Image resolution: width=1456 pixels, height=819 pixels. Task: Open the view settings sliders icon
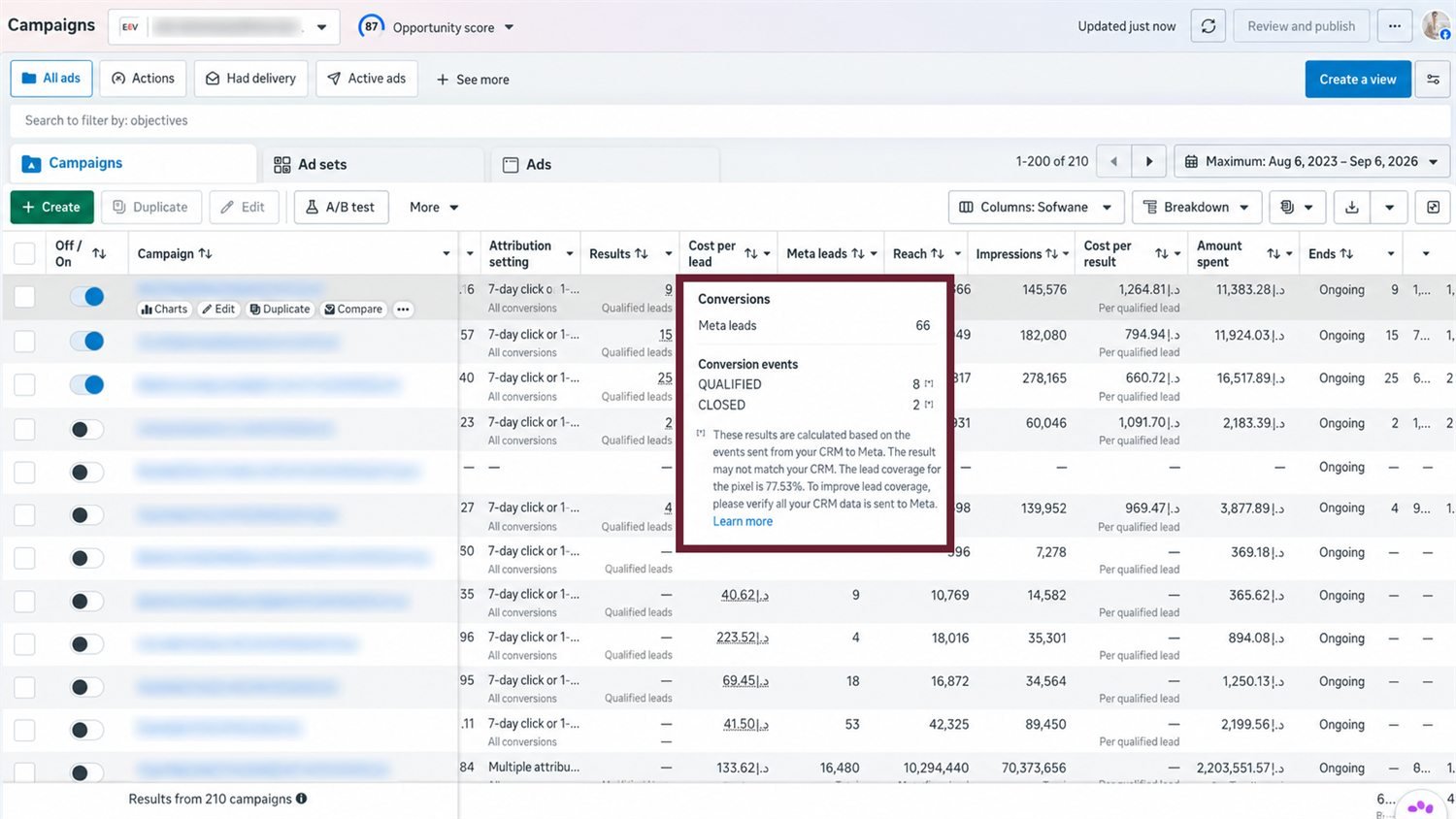[x=1433, y=80]
